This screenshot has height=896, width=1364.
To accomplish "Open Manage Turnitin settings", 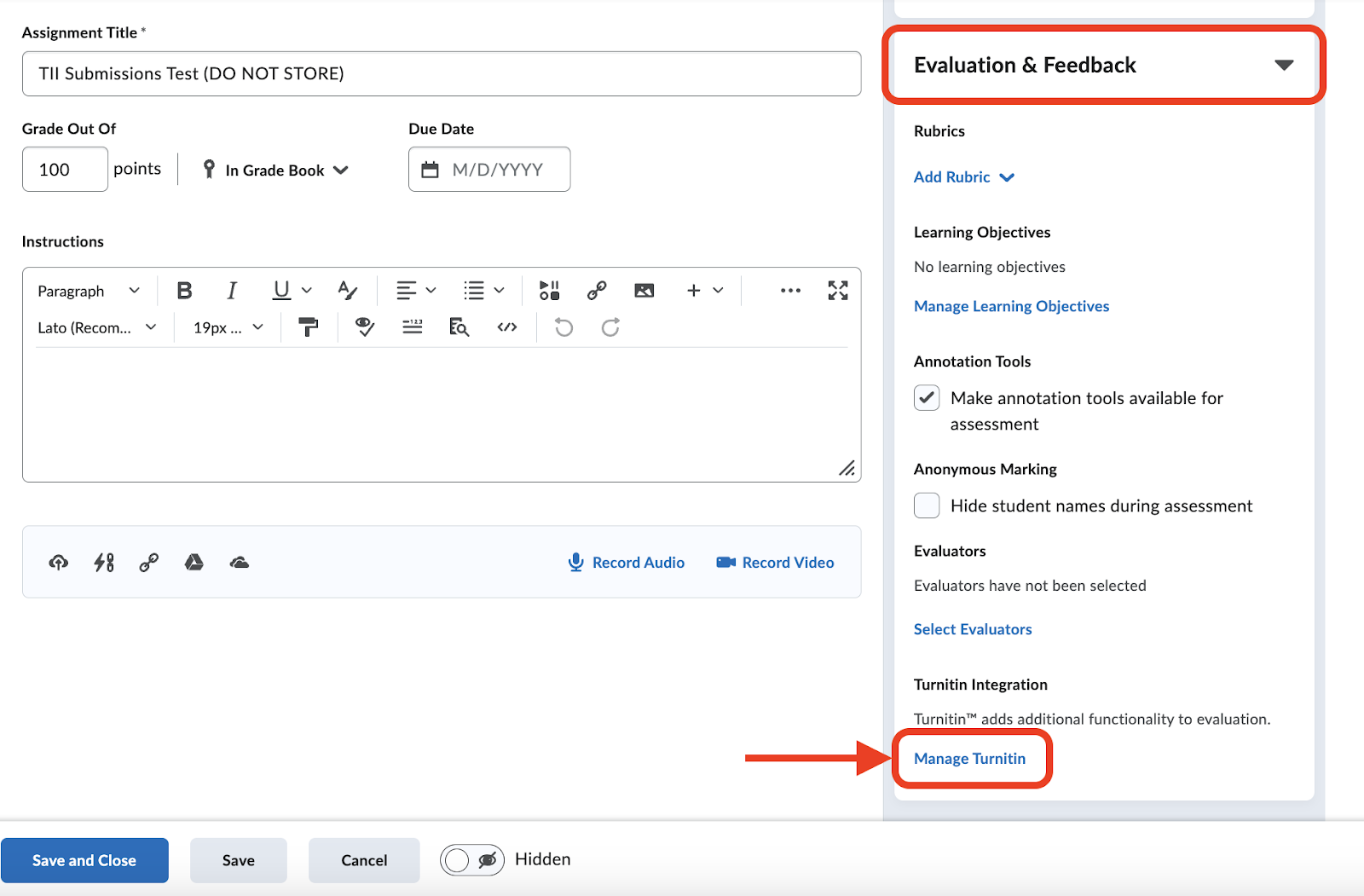I will tap(970, 759).
